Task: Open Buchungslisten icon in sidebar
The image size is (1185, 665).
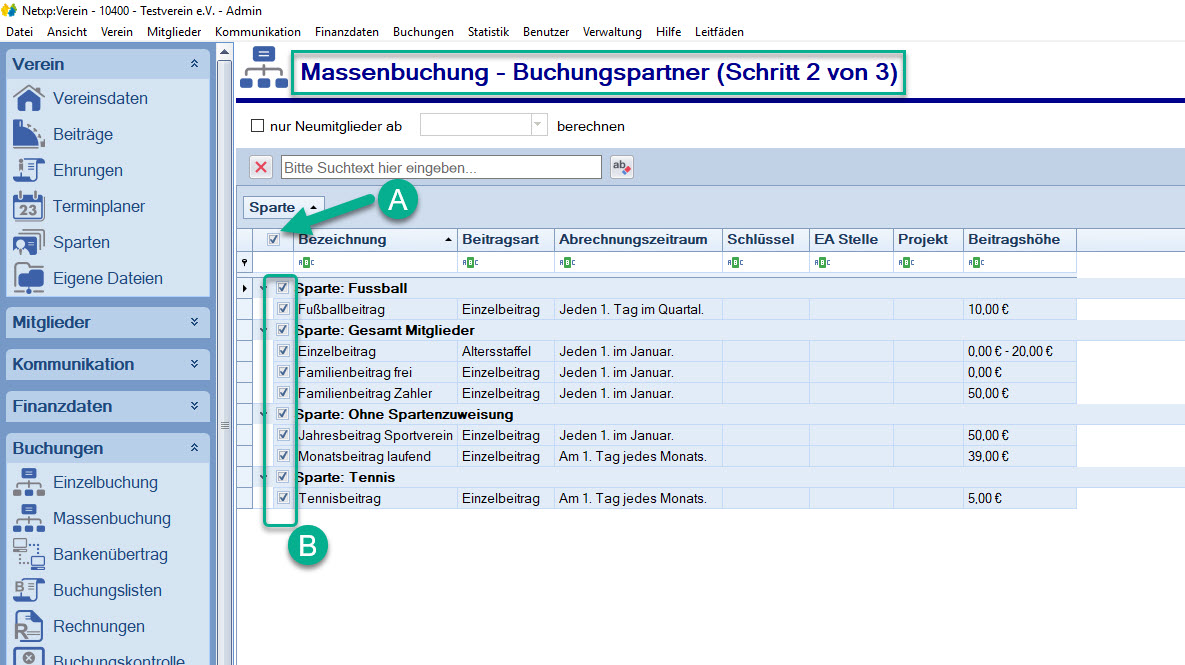Action: click(29, 590)
